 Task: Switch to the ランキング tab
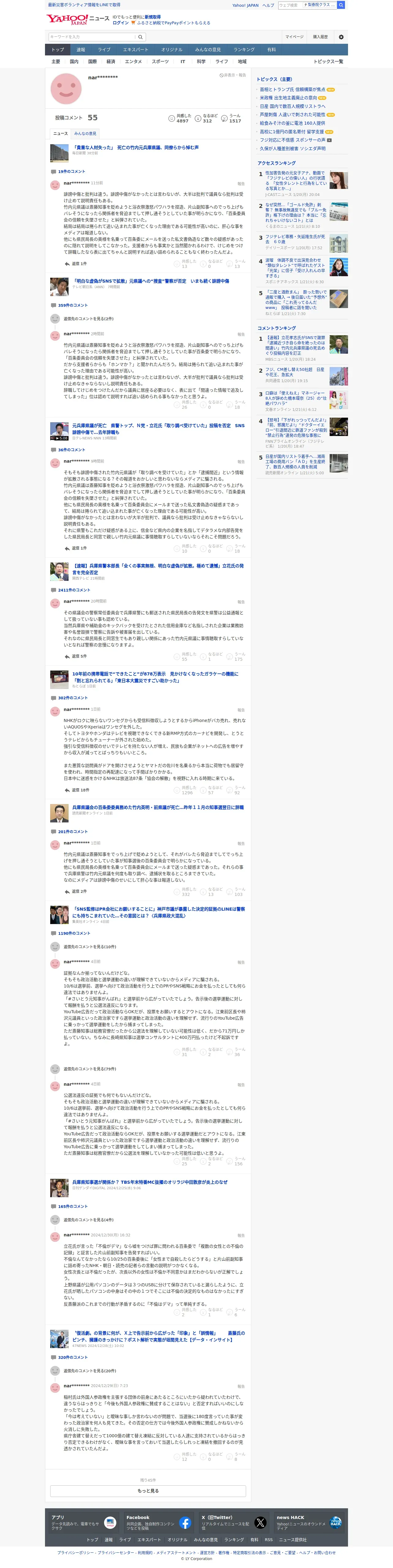[244, 50]
